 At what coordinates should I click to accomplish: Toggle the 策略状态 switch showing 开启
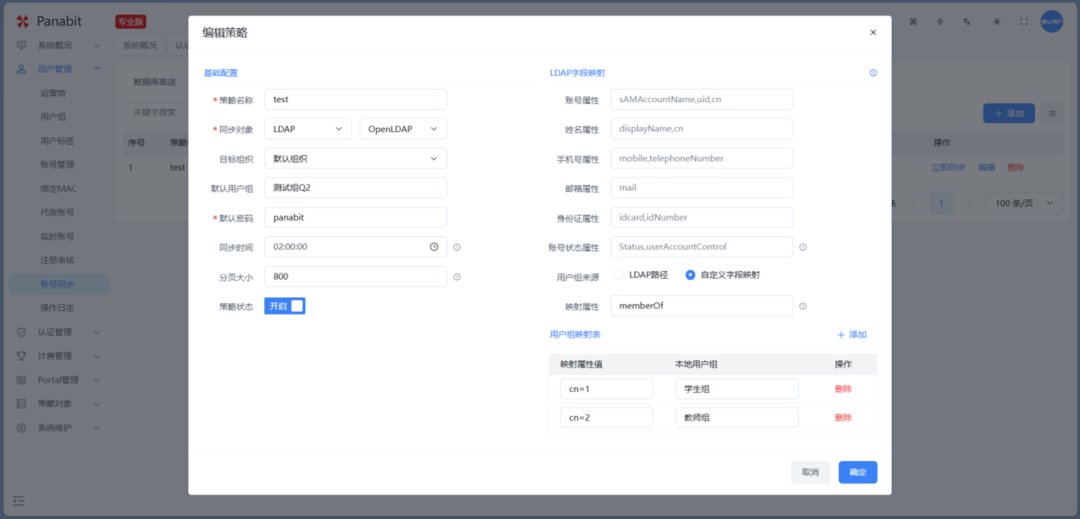coord(284,306)
